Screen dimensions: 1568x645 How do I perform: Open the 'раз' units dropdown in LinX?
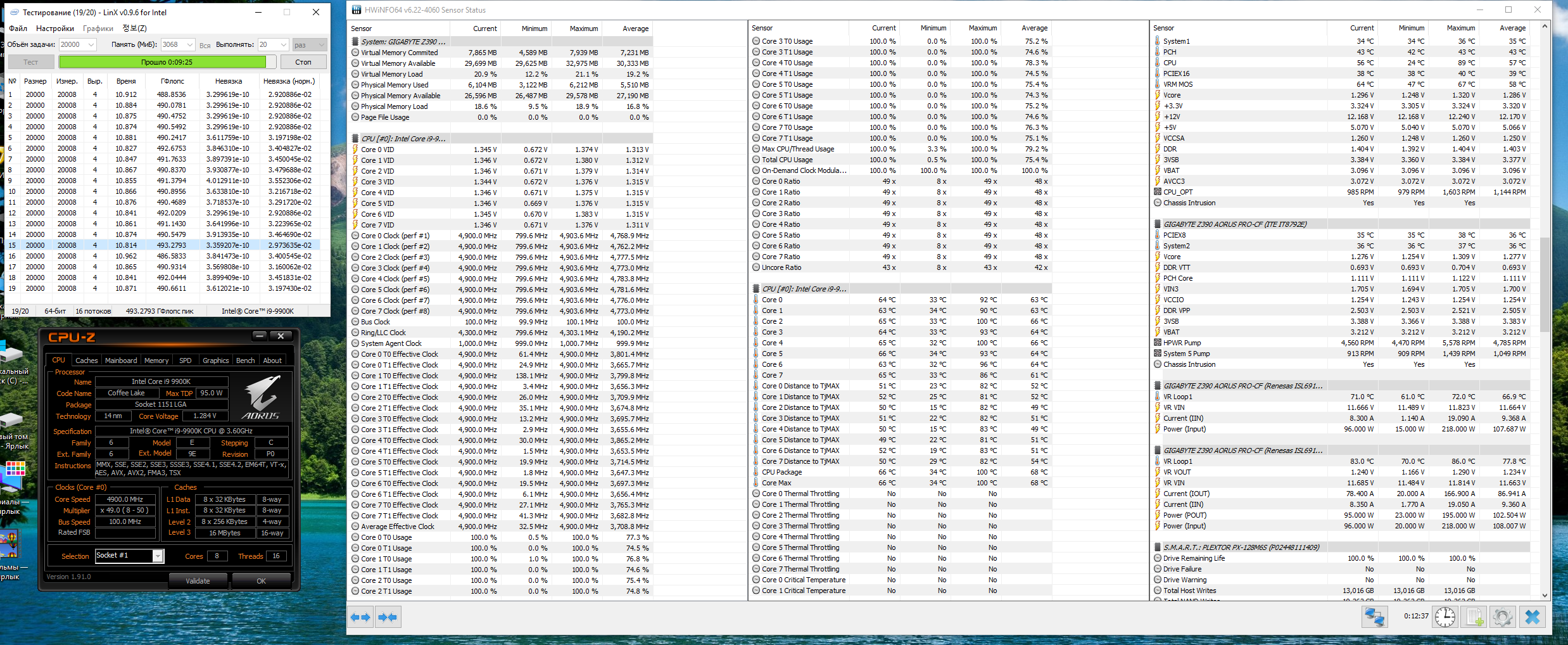[x=322, y=44]
